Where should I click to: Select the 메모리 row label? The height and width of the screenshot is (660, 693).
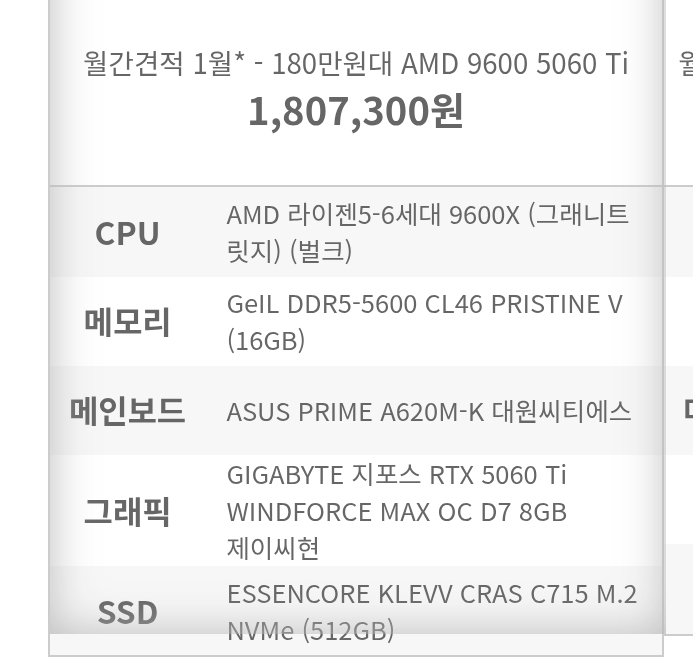[127, 322]
